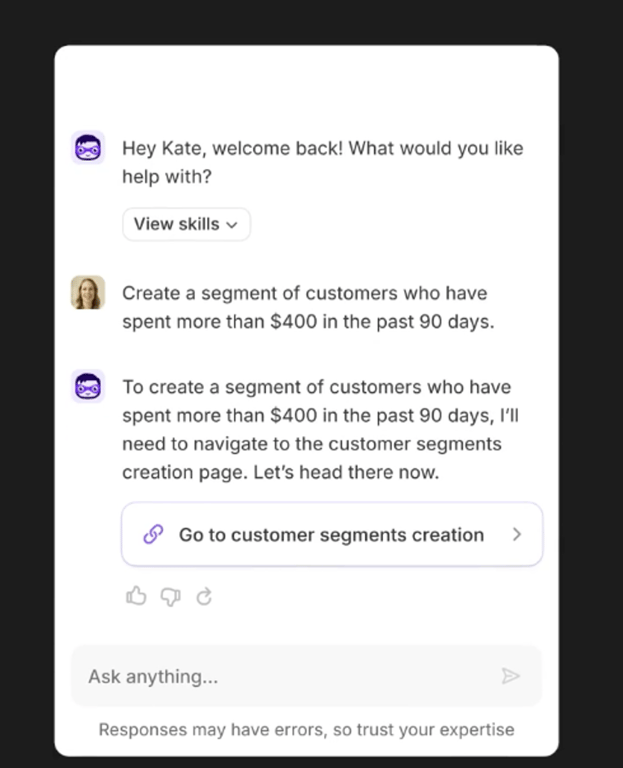Screen dimensions: 623x768
Task: Click Kate's message about the $400 segment
Action: (x=308, y=307)
